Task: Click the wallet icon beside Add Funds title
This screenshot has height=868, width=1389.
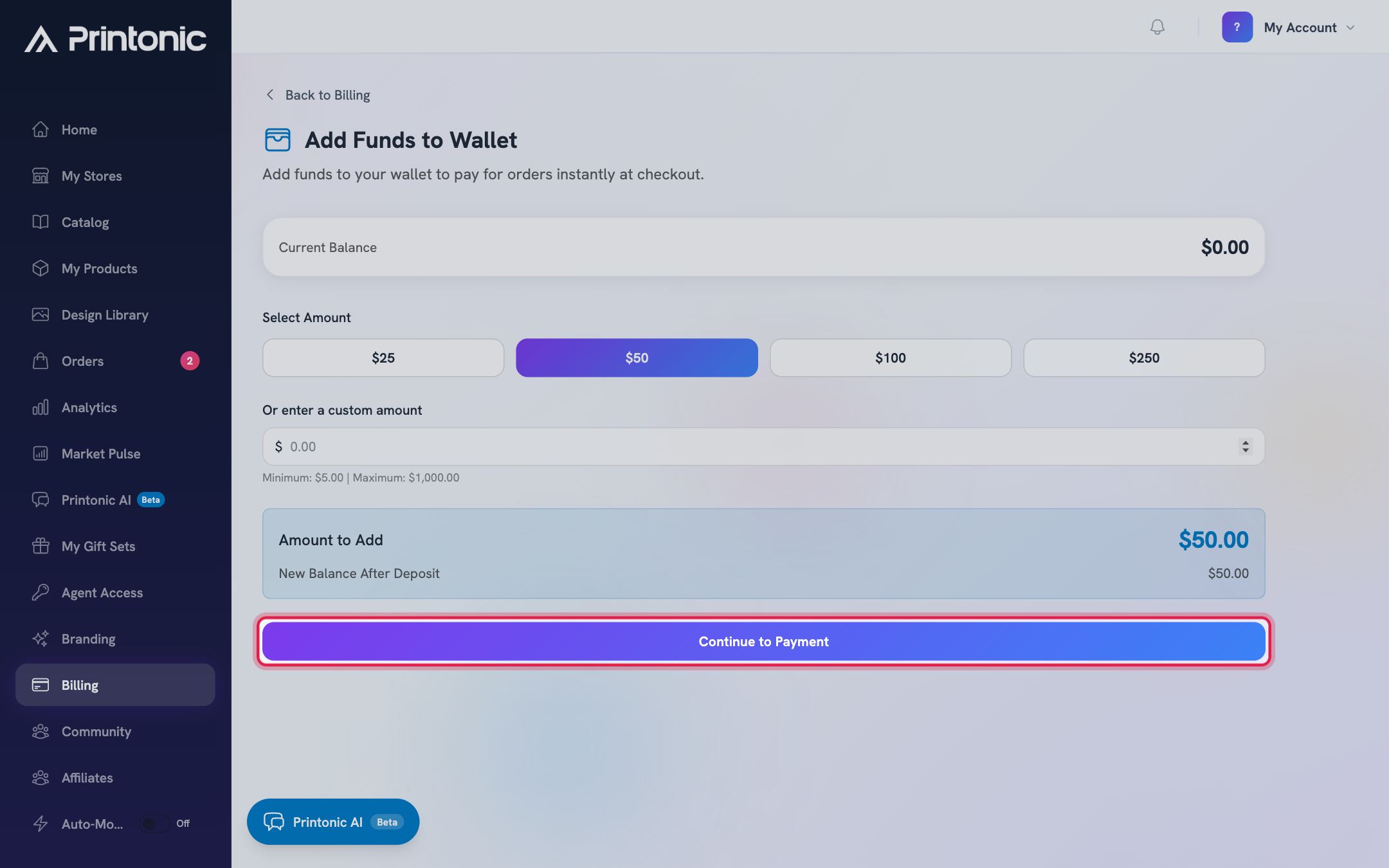Action: point(278,140)
